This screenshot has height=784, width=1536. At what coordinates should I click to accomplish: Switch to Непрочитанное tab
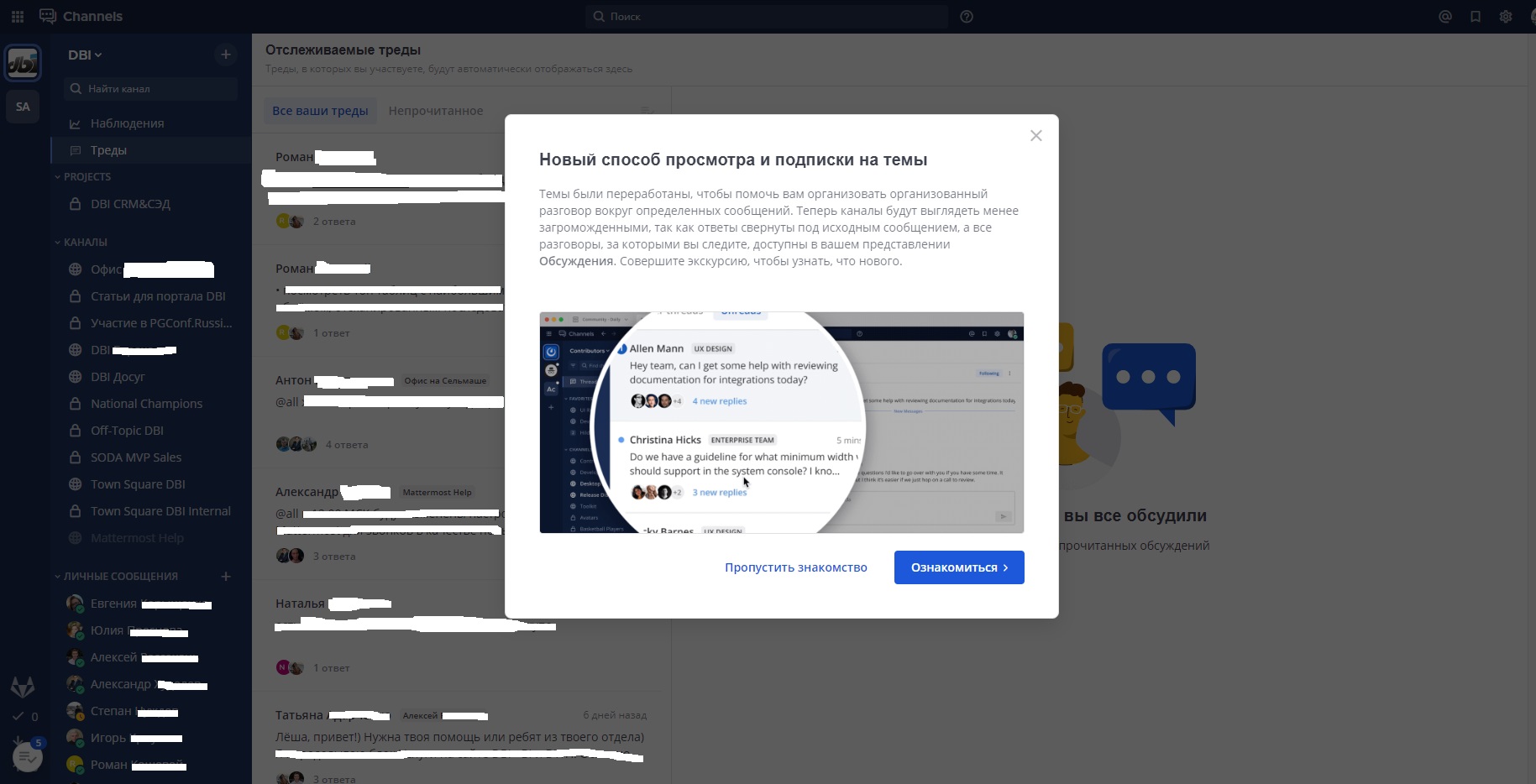point(436,111)
